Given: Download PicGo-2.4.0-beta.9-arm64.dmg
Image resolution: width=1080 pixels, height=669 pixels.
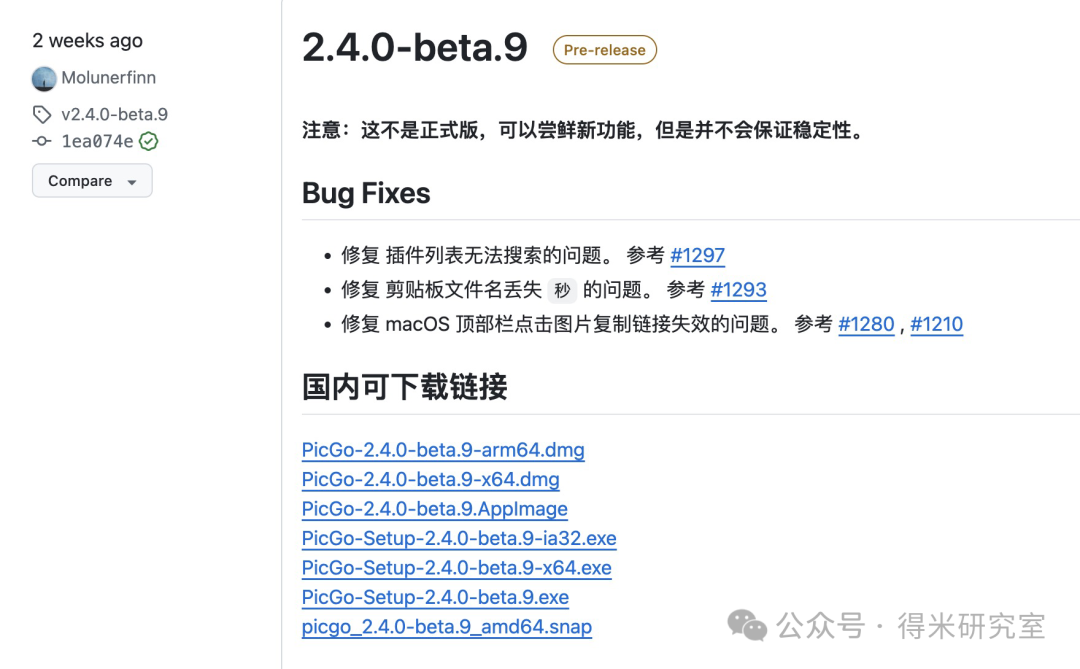Looking at the screenshot, I should point(443,450).
